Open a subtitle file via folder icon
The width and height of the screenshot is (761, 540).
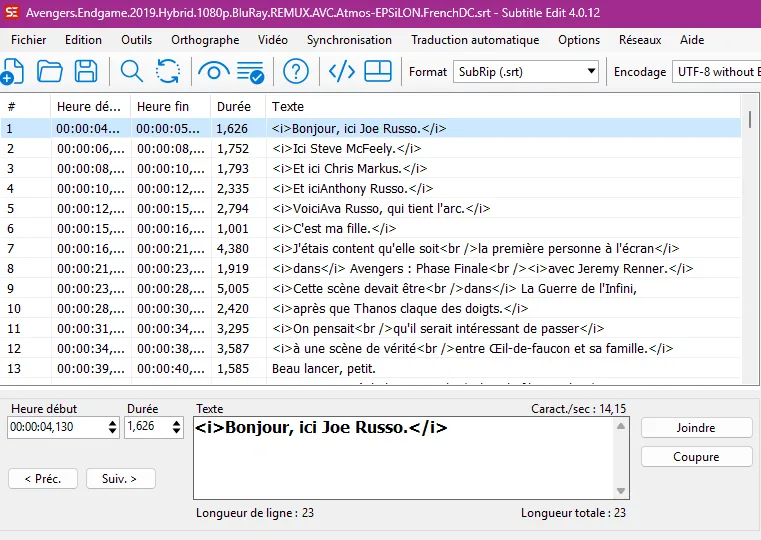pyautogui.click(x=50, y=71)
